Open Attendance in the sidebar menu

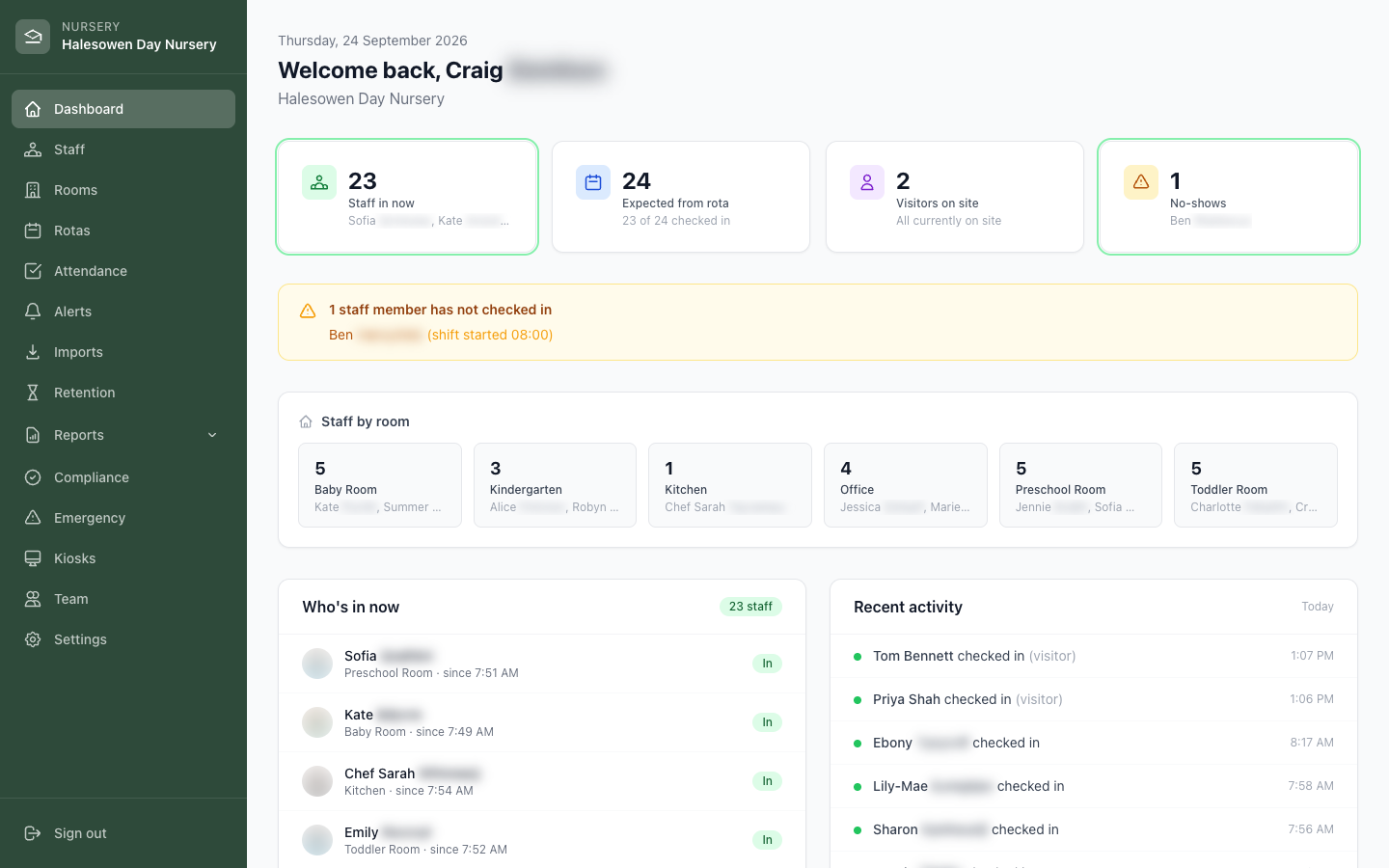click(x=123, y=271)
